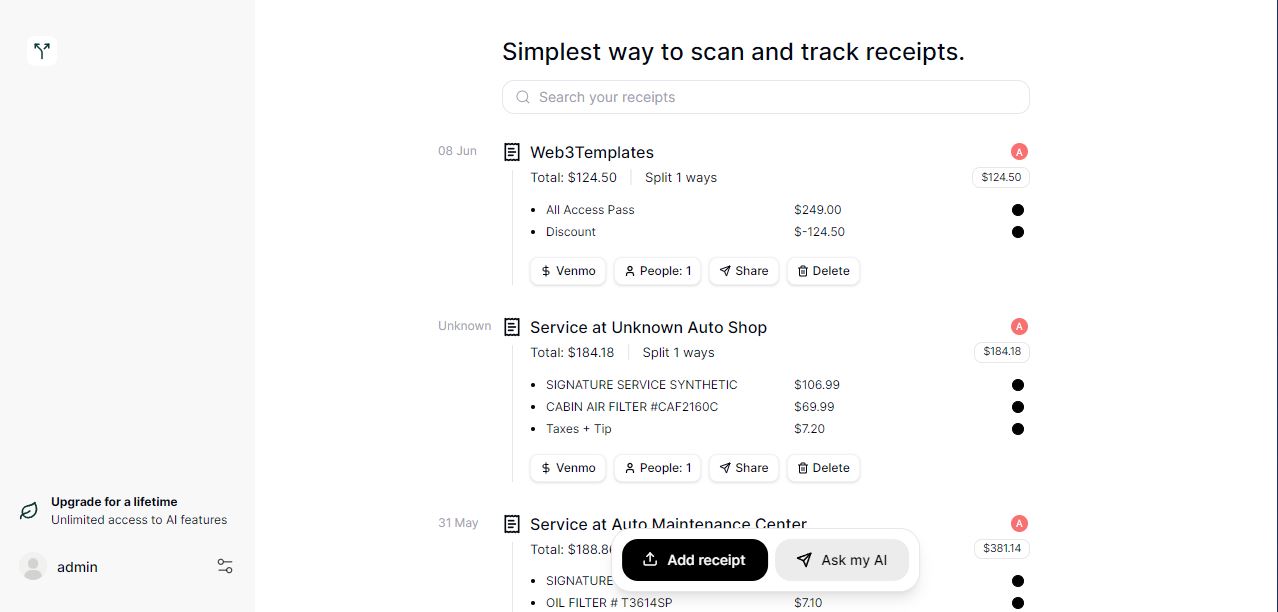Open settings via sliders icon next to admin
This screenshot has width=1278, height=612.
[x=225, y=566]
